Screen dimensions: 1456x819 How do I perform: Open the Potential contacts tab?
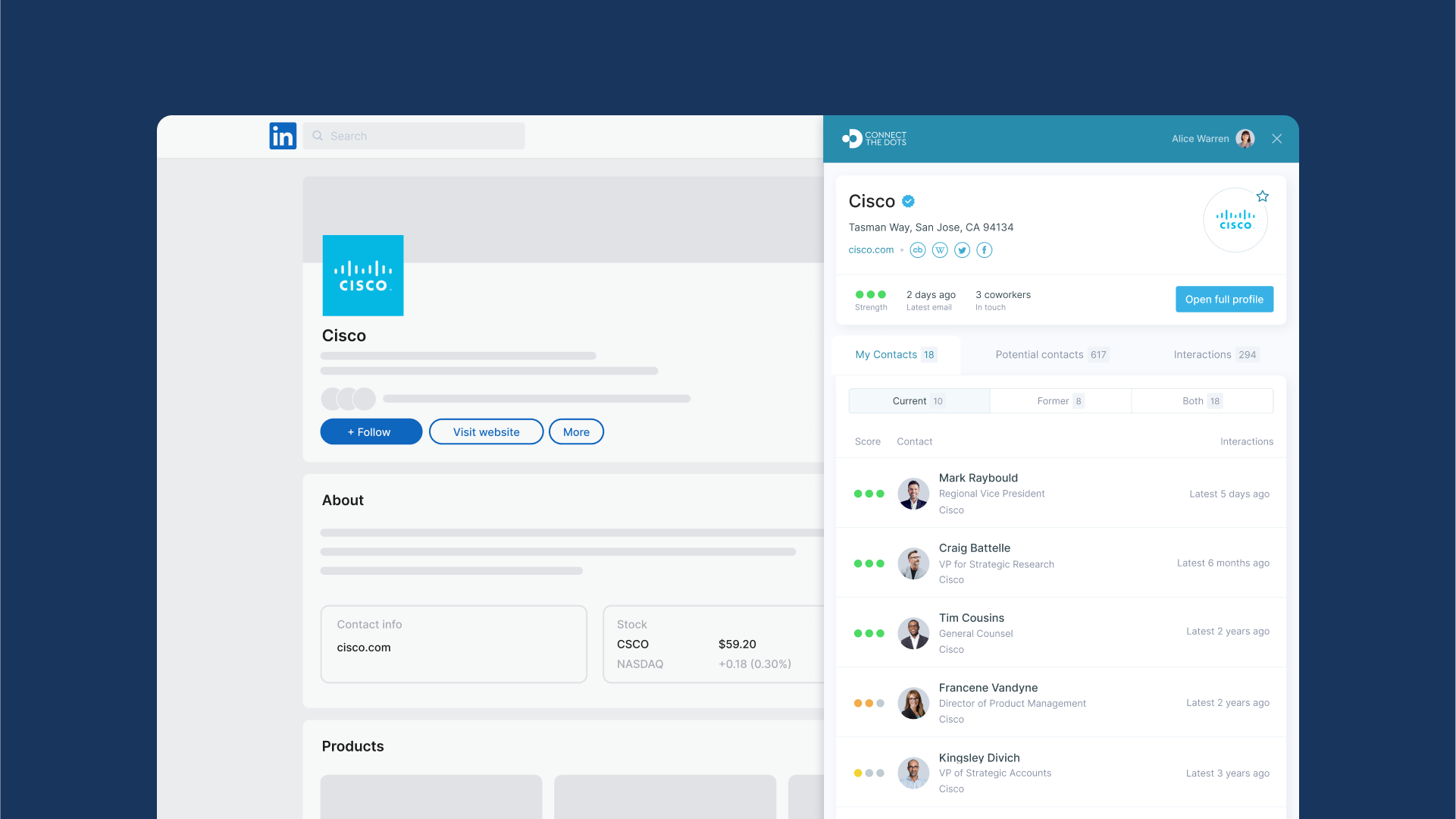1051,355
